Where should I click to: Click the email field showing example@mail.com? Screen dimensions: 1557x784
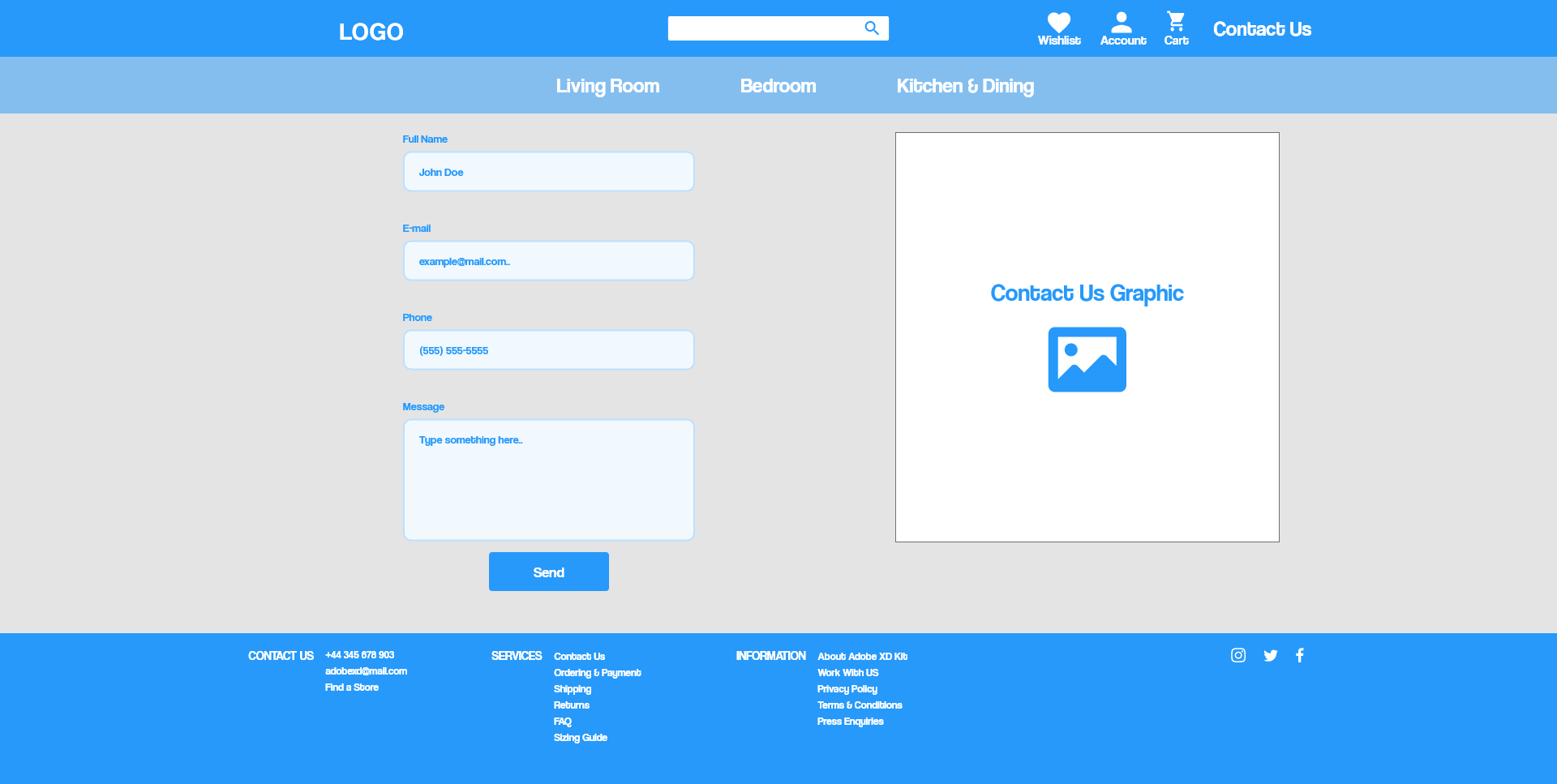click(548, 260)
